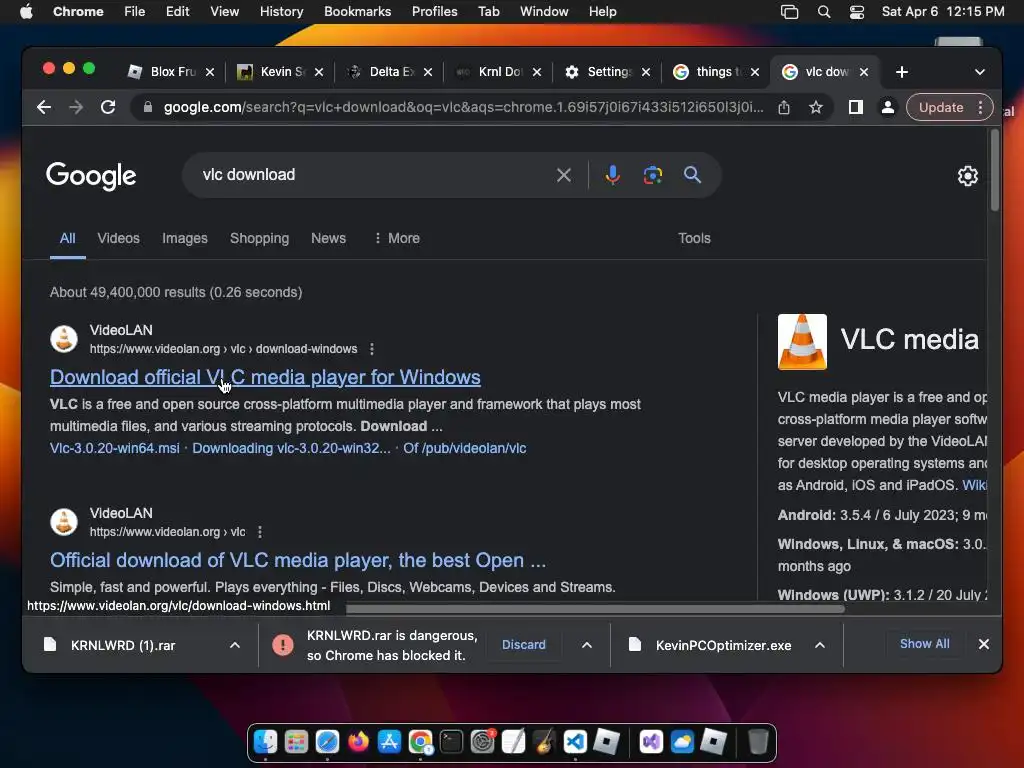Select the Images search filter
Viewport: 1024px width, 768px height.
click(185, 238)
